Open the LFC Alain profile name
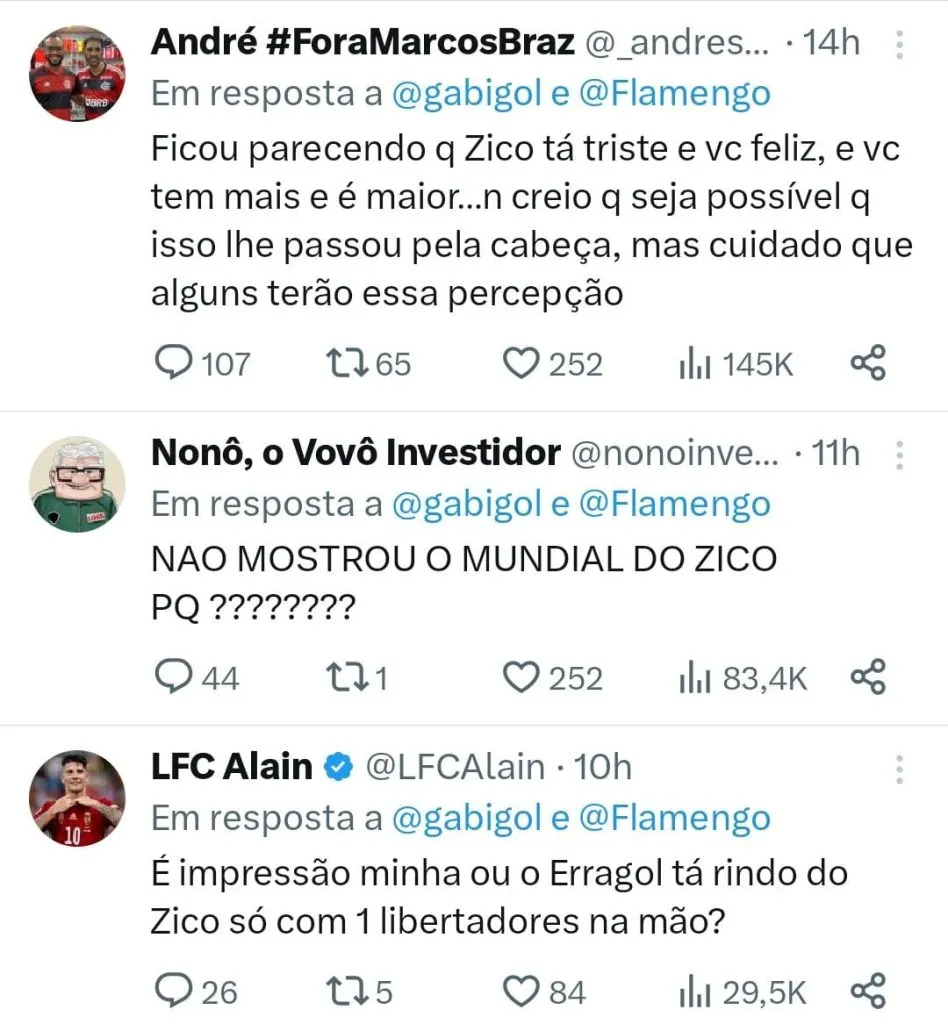The image size is (948, 1024). tap(231, 767)
